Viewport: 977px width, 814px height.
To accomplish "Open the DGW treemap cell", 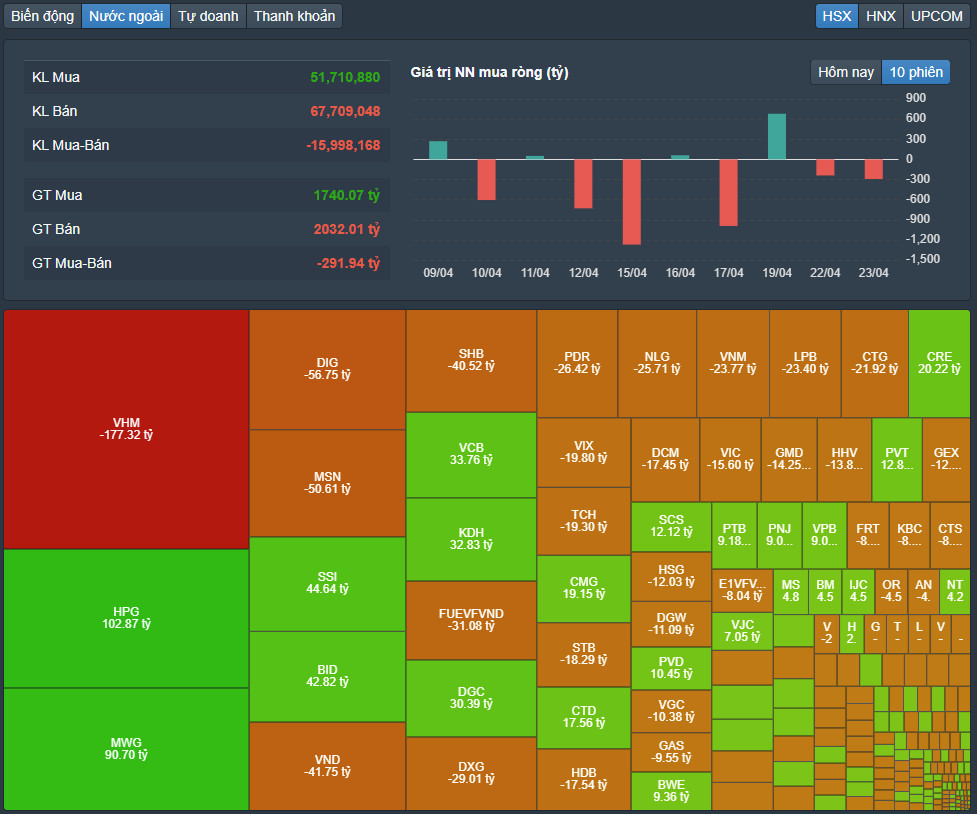I will pyautogui.click(x=671, y=624).
